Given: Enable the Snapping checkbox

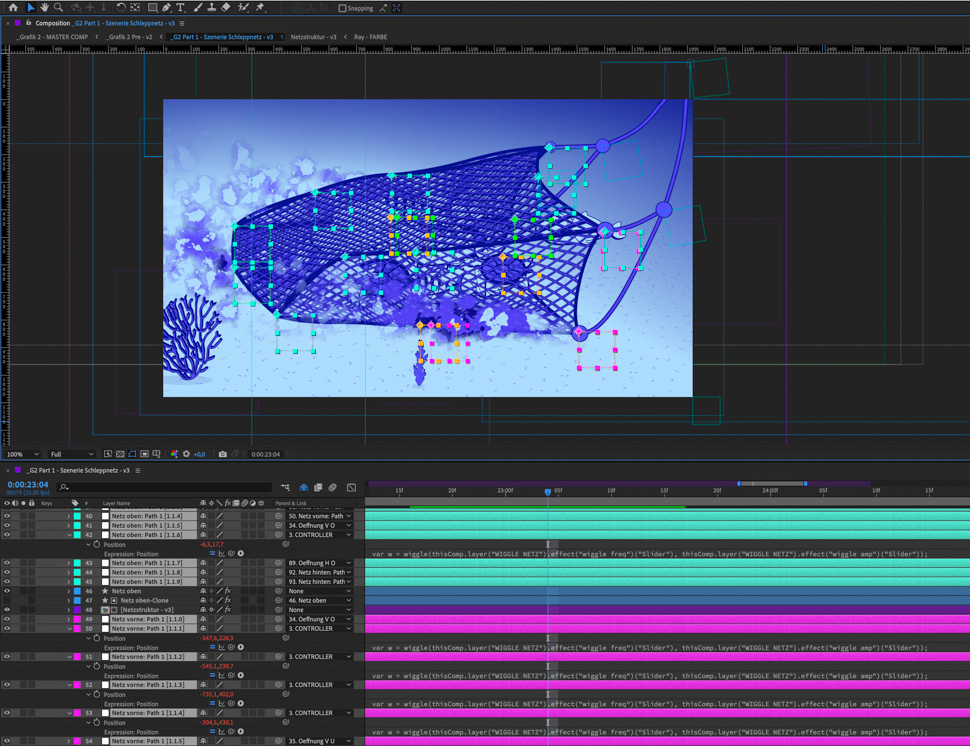Looking at the screenshot, I should [x=342, y=8].
